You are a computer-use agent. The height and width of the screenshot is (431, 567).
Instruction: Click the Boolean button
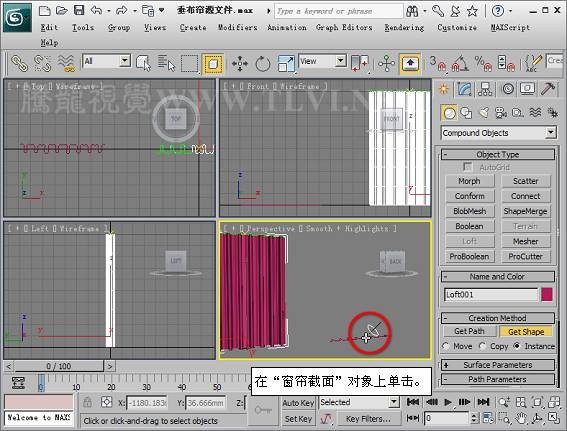(x=469, y=226)
